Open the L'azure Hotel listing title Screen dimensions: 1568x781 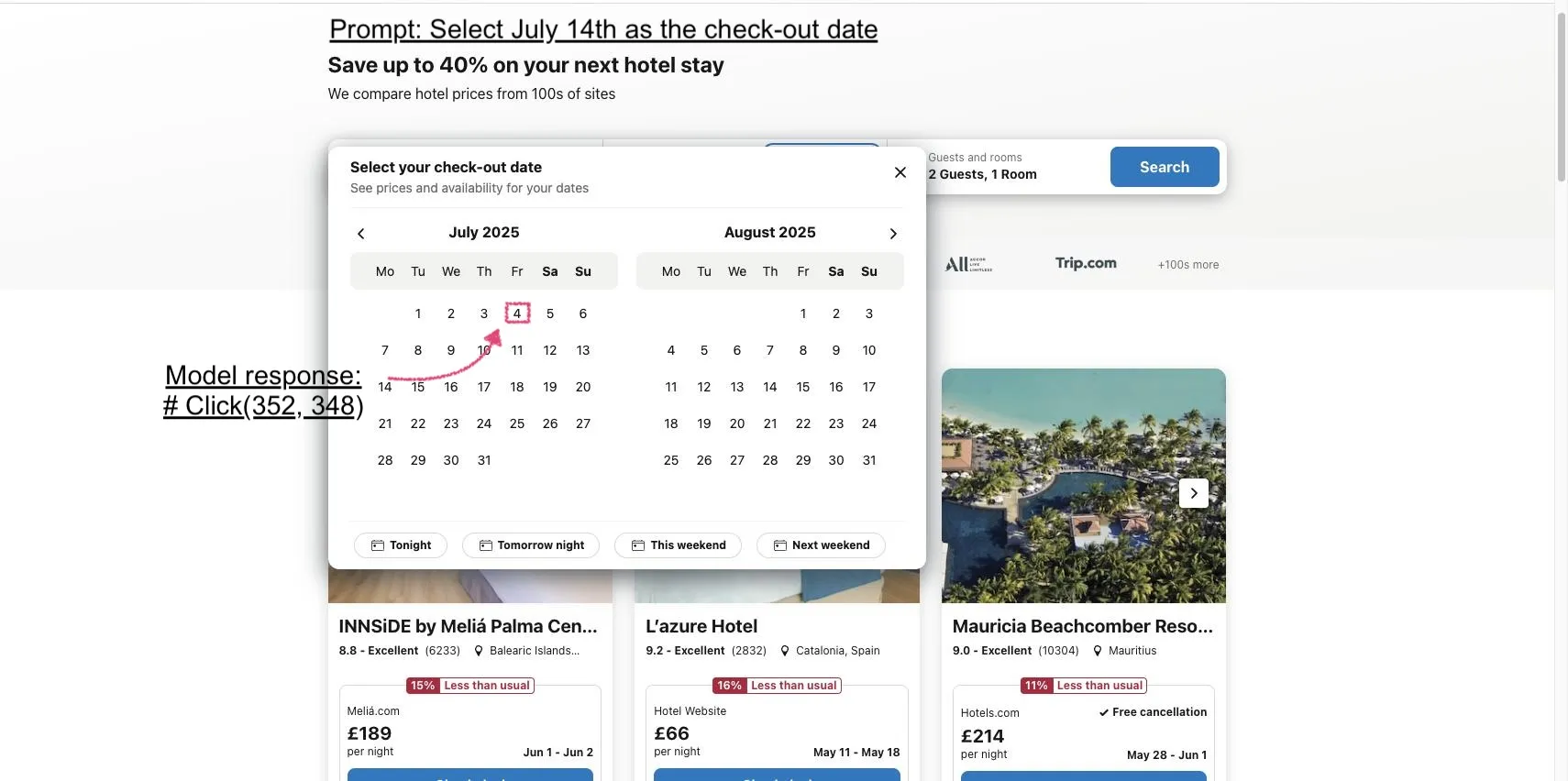[x=701, y=626]
